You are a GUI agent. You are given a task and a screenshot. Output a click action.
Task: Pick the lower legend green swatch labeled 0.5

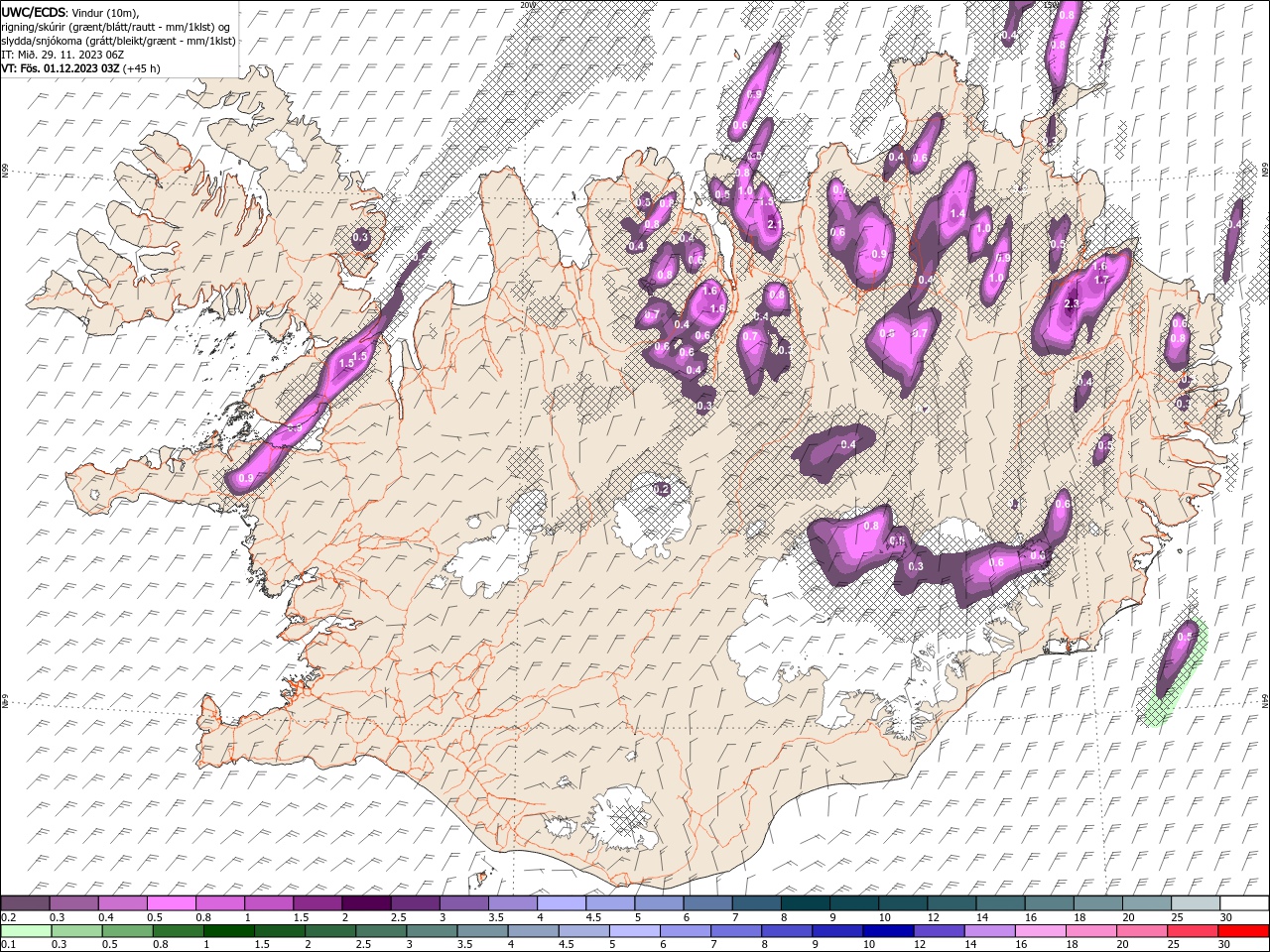pyautogui.click(x=127, y=931)
